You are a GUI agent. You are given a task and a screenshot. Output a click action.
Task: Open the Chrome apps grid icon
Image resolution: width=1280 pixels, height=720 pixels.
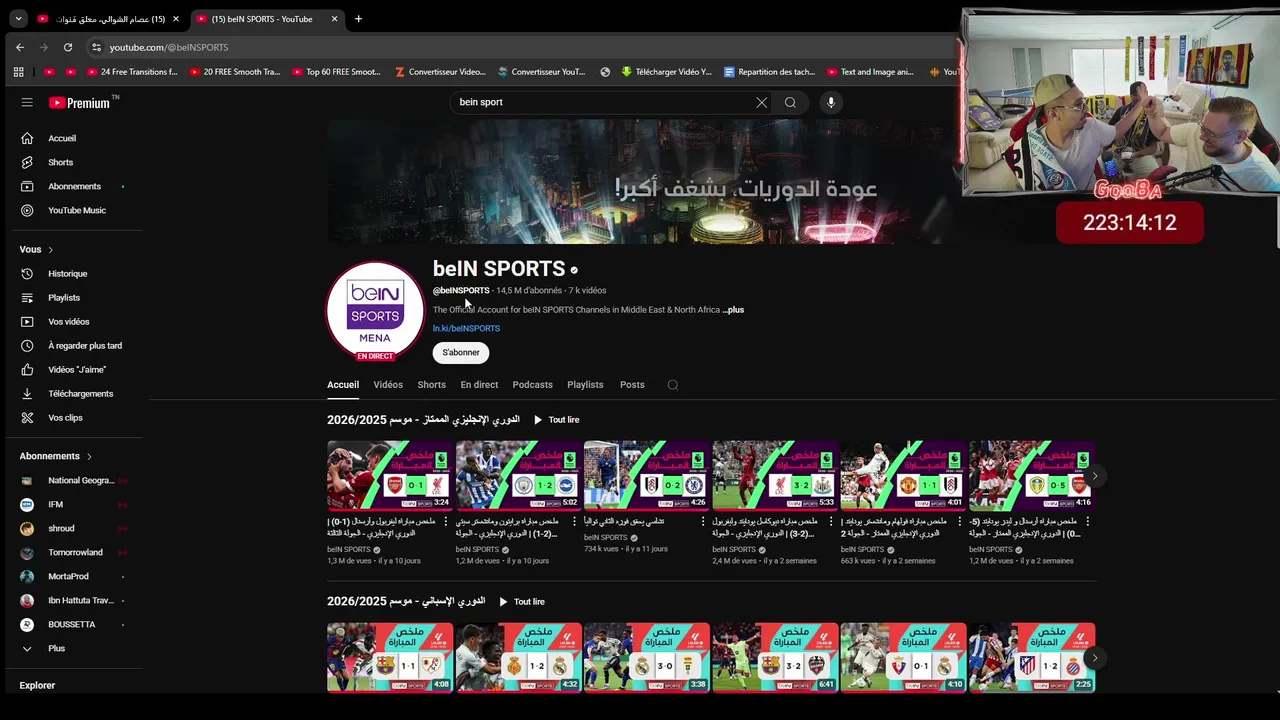point(18,72)
